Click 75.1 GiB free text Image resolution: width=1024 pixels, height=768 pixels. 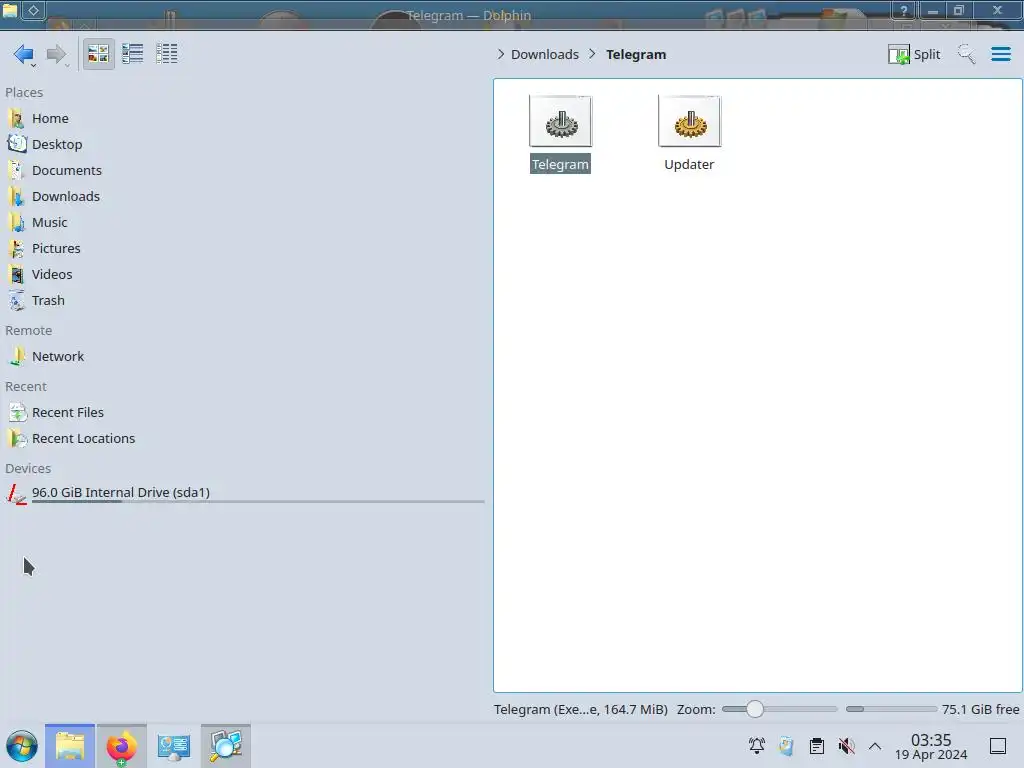click(980, 709)
